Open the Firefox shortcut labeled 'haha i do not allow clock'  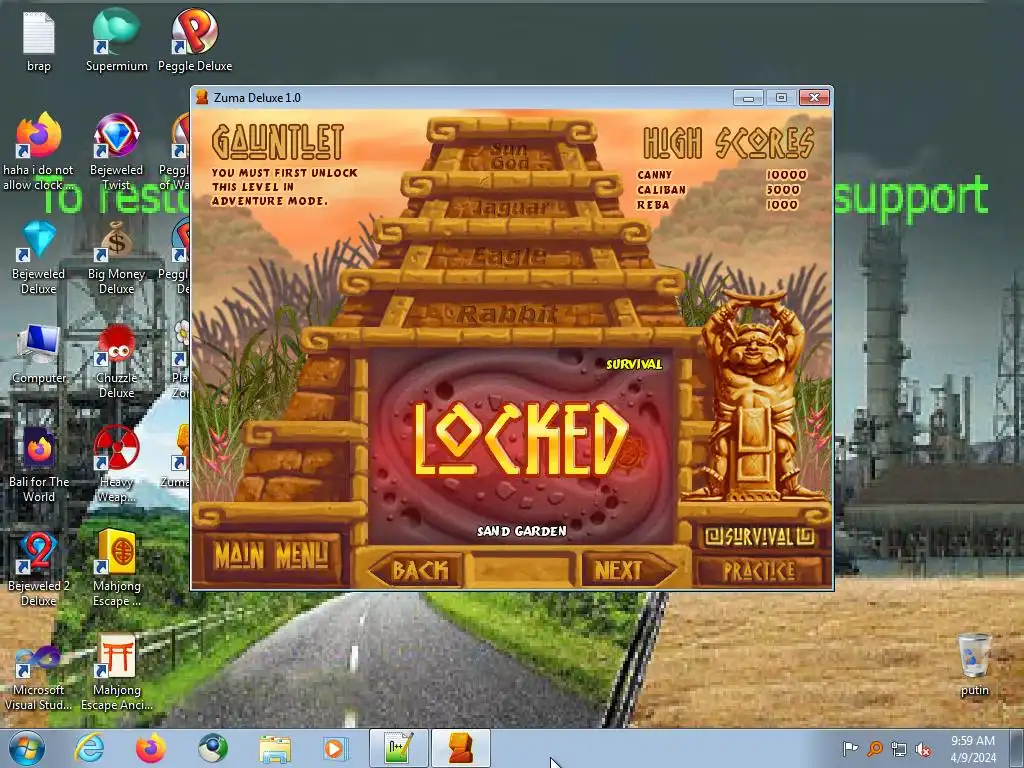click(39, 152)
